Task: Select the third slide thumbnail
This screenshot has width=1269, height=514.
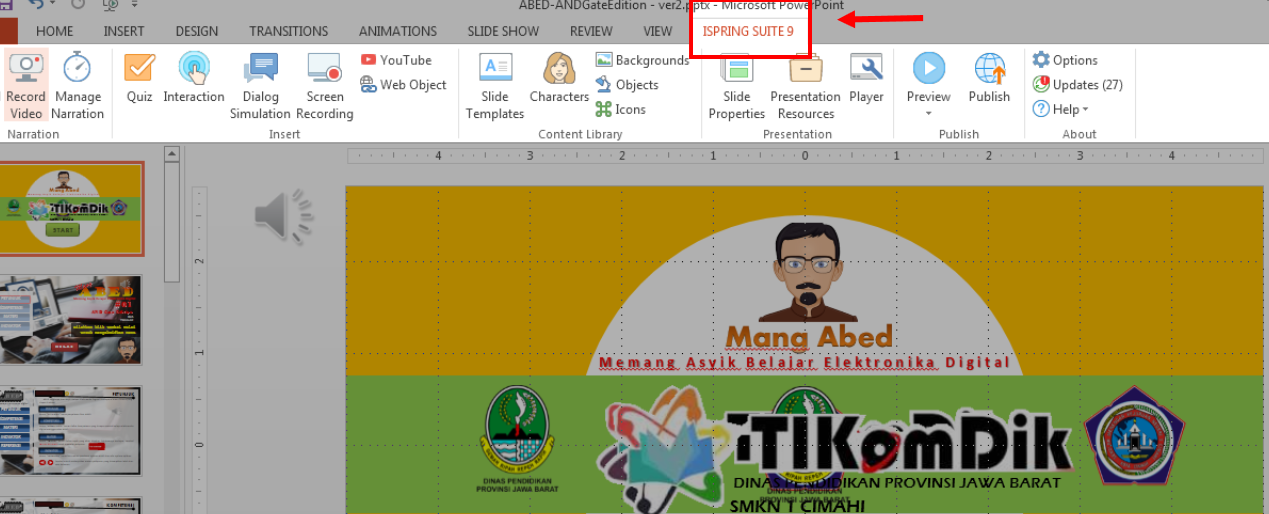Action: [71, 430]
